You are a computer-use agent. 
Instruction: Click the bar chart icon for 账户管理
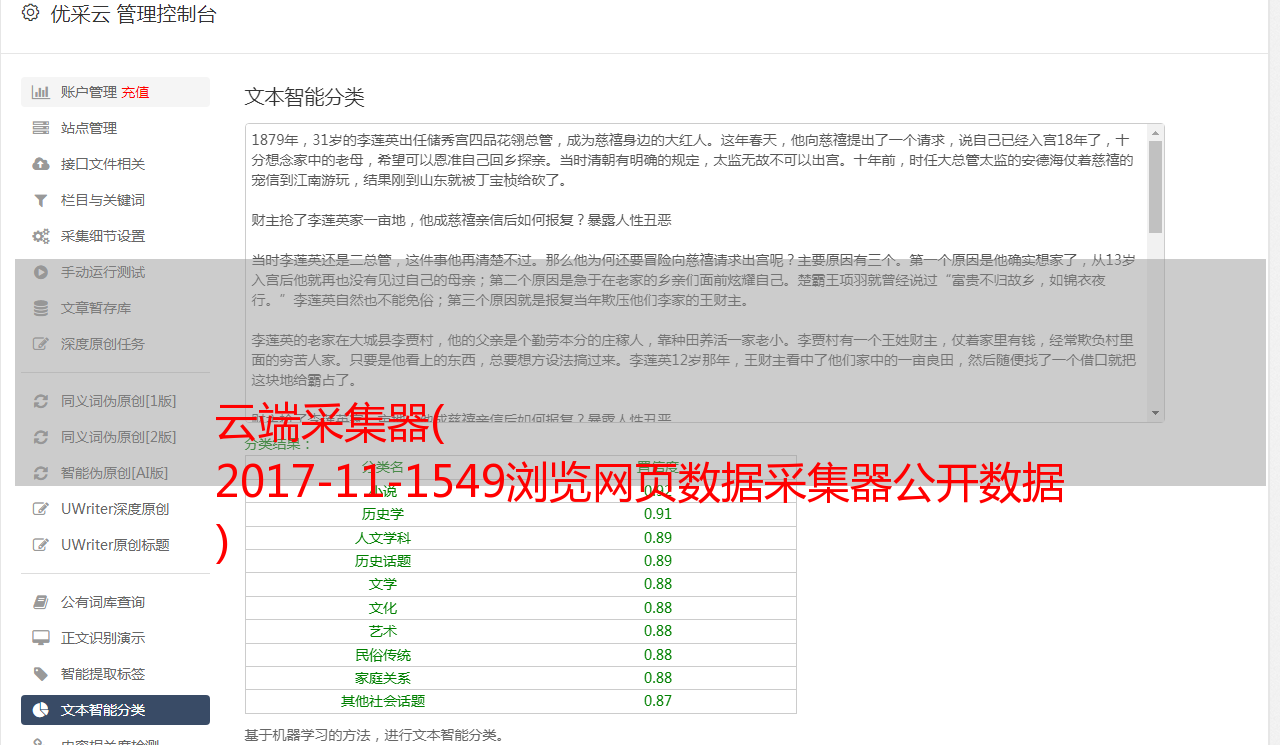41,92
